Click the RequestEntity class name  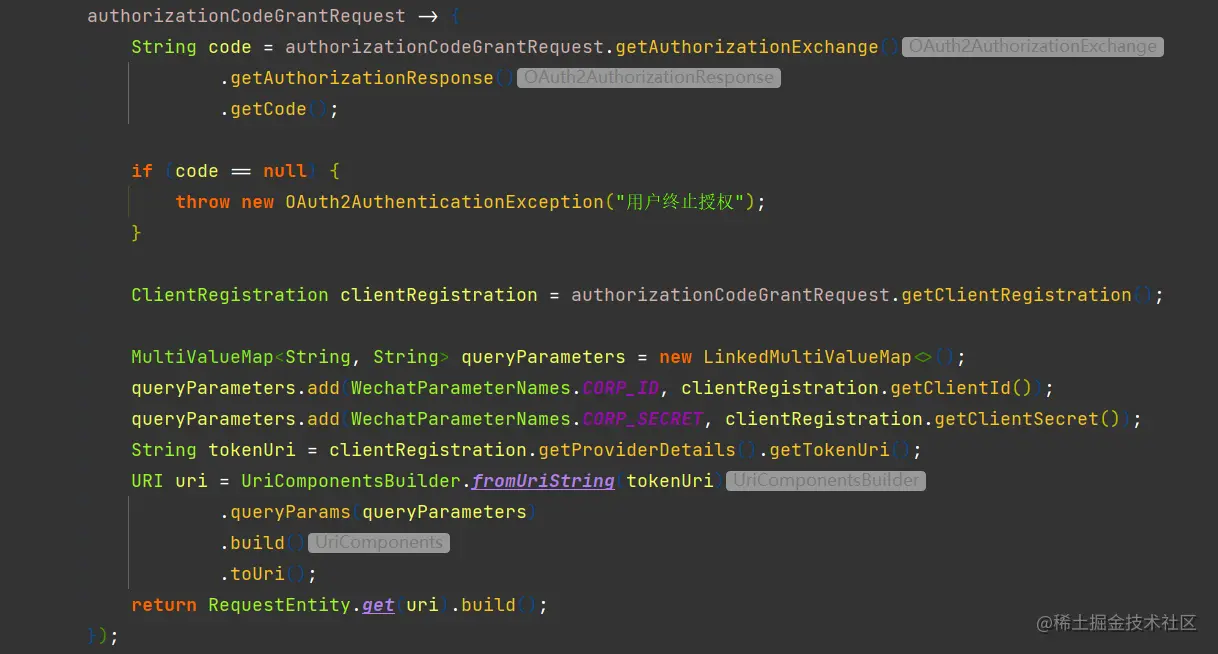tap(279, 605)
